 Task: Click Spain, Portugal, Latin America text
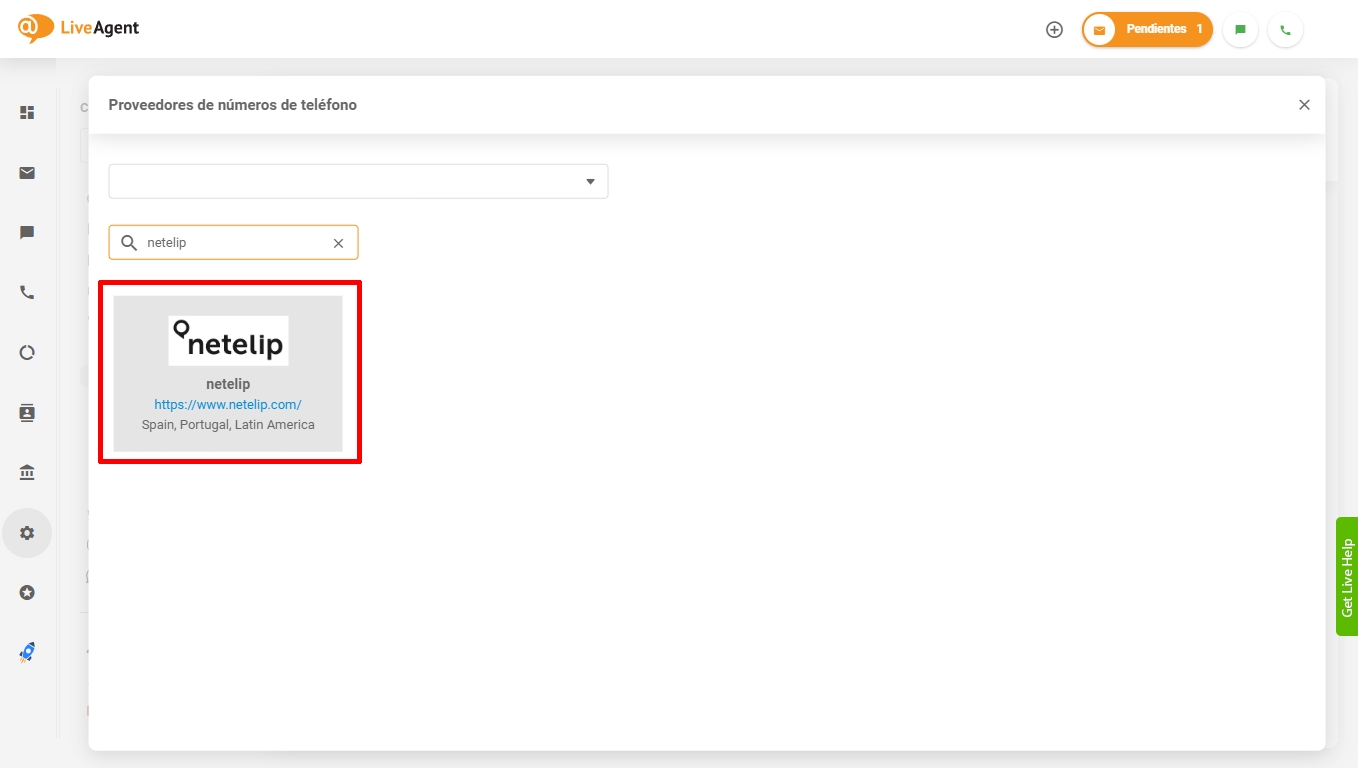coord(228,425)
